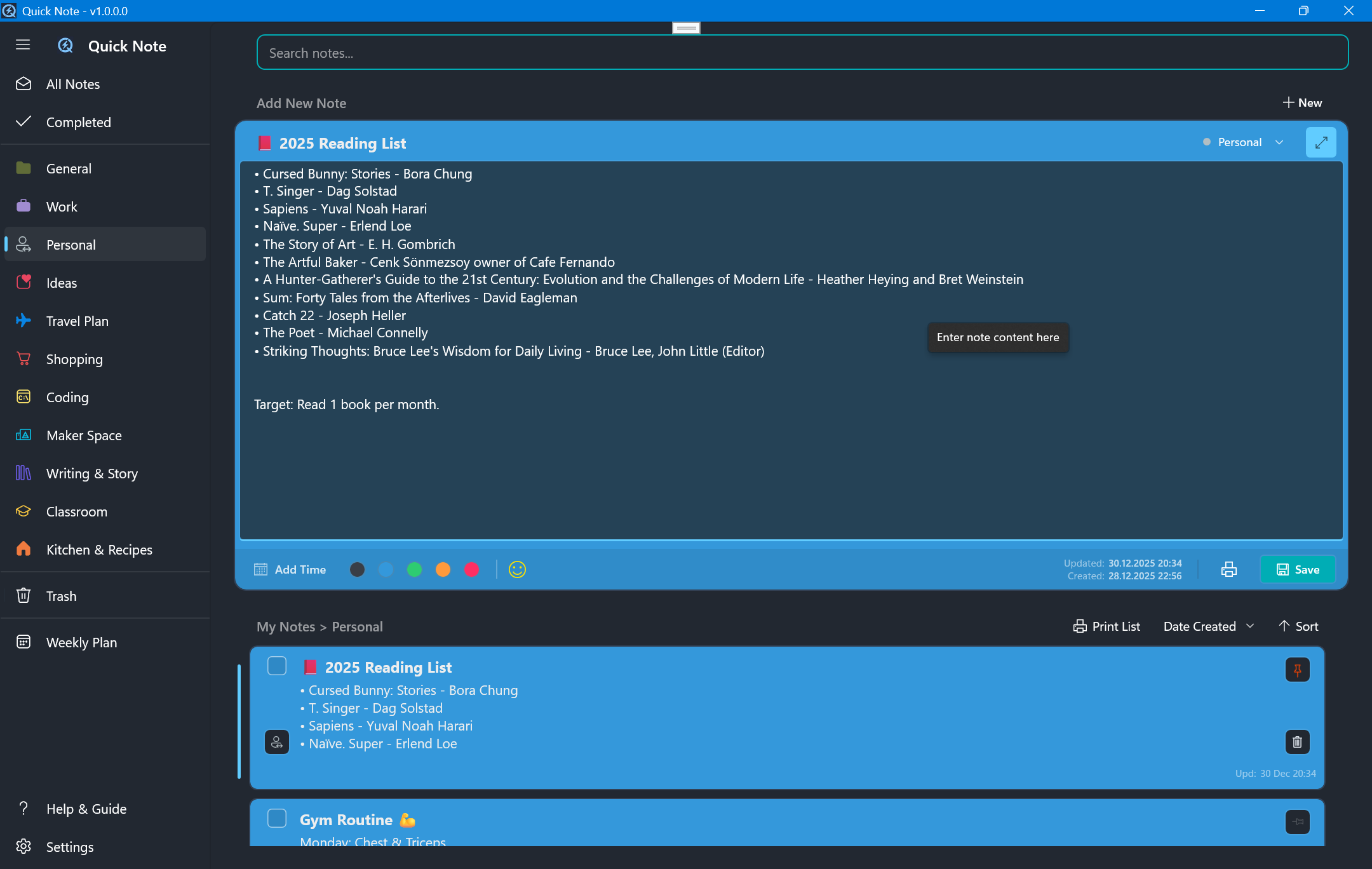
Task: Click the red pin icon on 2025 Reading List
Action: (x=1297, y=670)
